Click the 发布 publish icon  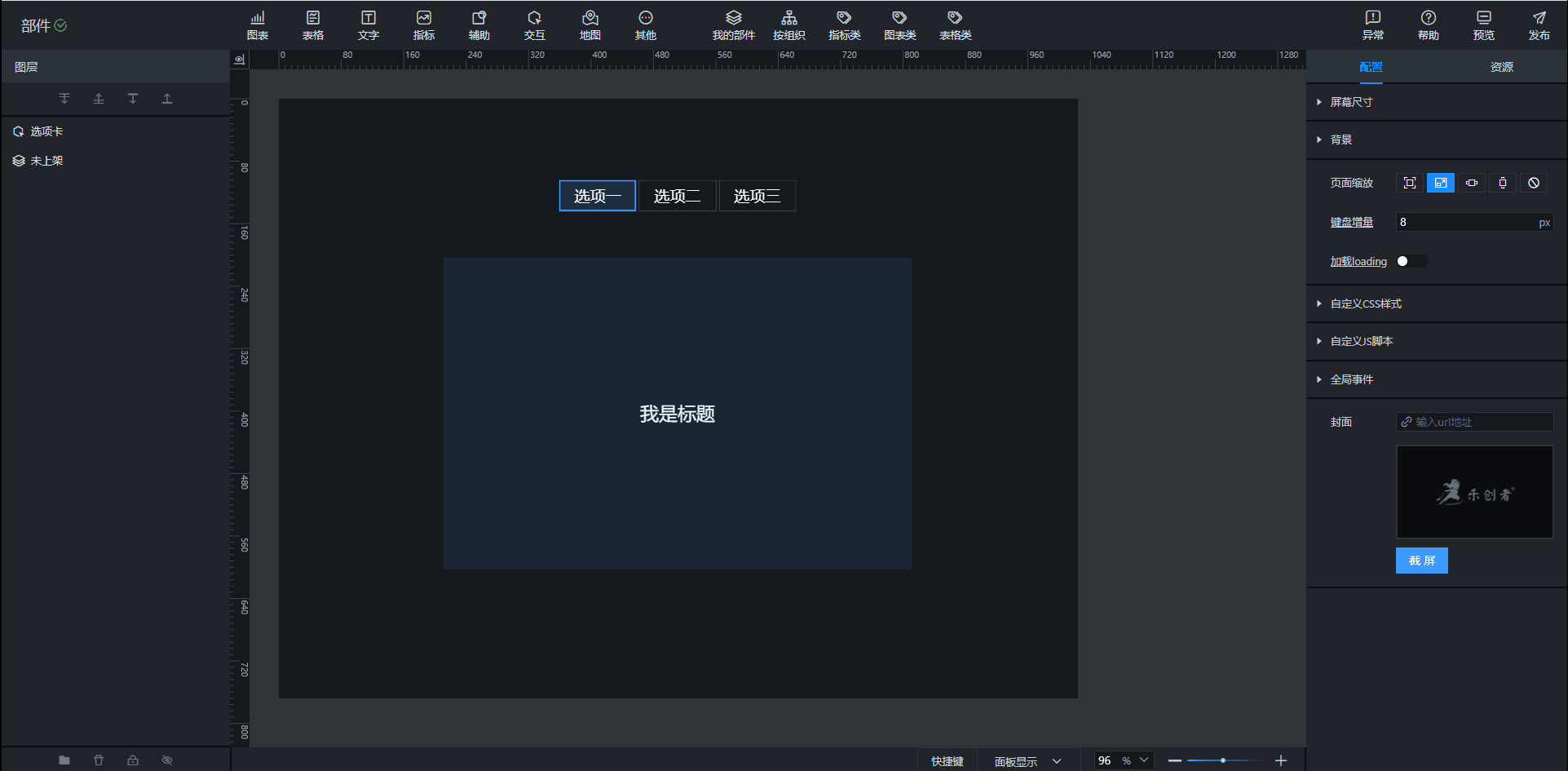tap(1539, 25)
